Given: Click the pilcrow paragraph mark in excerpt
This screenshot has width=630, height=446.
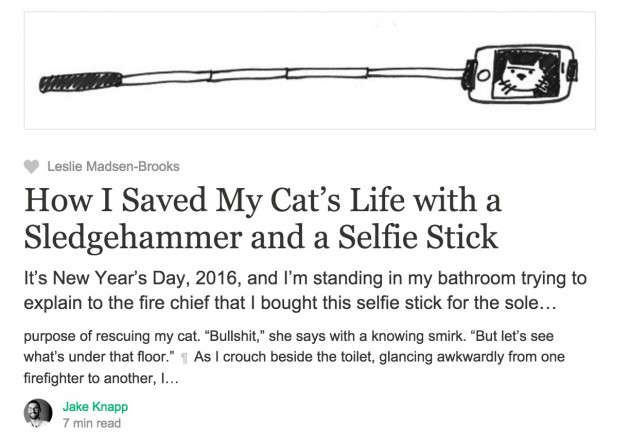Looking at the screenshot, I should 184,358.
